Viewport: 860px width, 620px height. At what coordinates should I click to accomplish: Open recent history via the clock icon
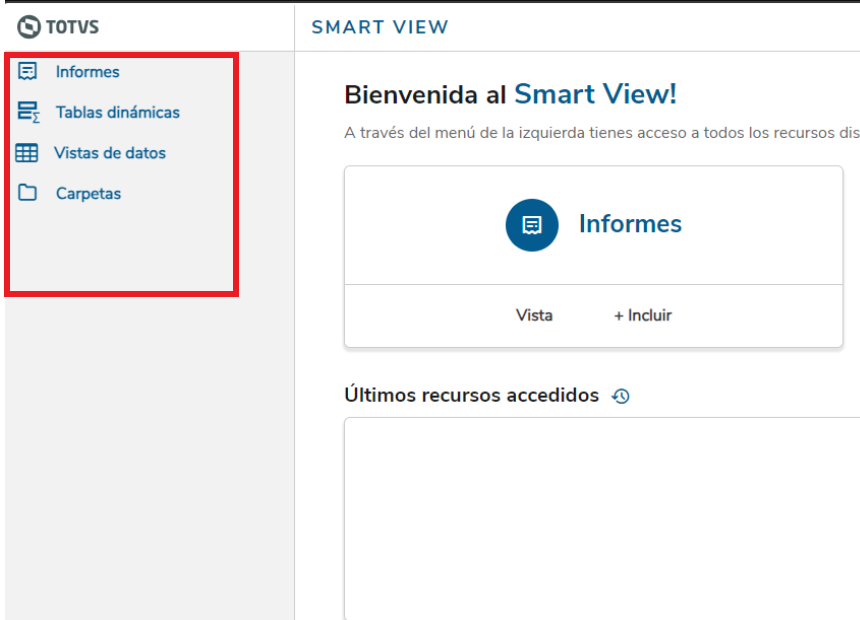tap(621, 395)
